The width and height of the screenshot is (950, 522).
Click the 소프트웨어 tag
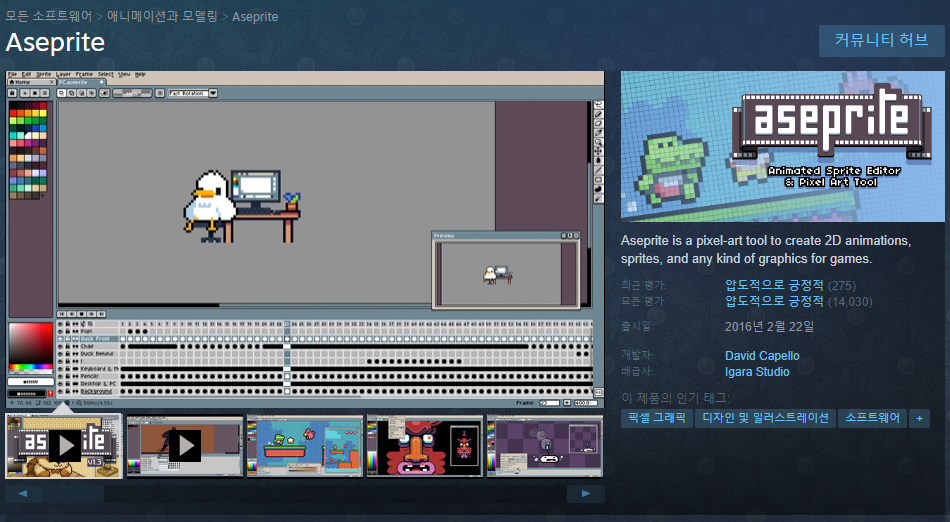point(872,418)
